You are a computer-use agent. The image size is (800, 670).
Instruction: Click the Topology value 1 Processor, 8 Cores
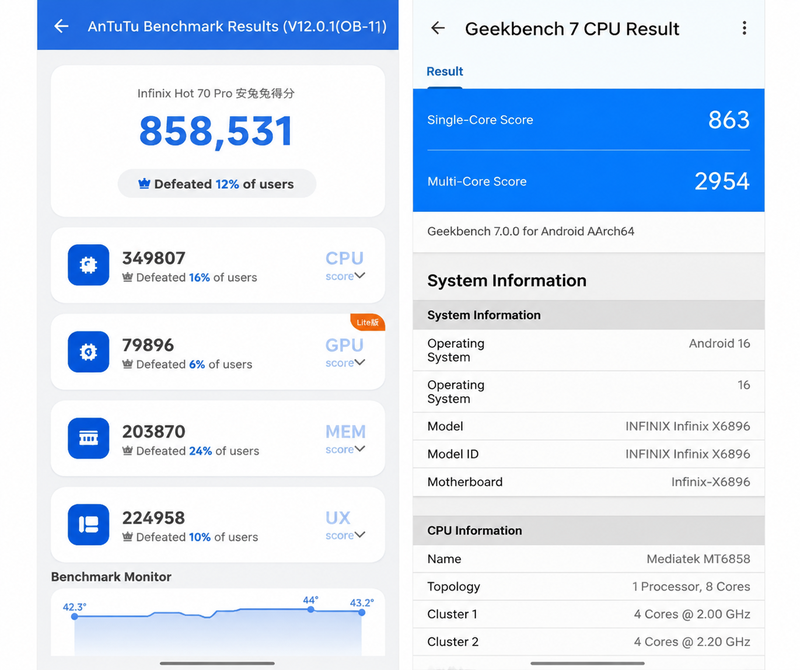691,586
